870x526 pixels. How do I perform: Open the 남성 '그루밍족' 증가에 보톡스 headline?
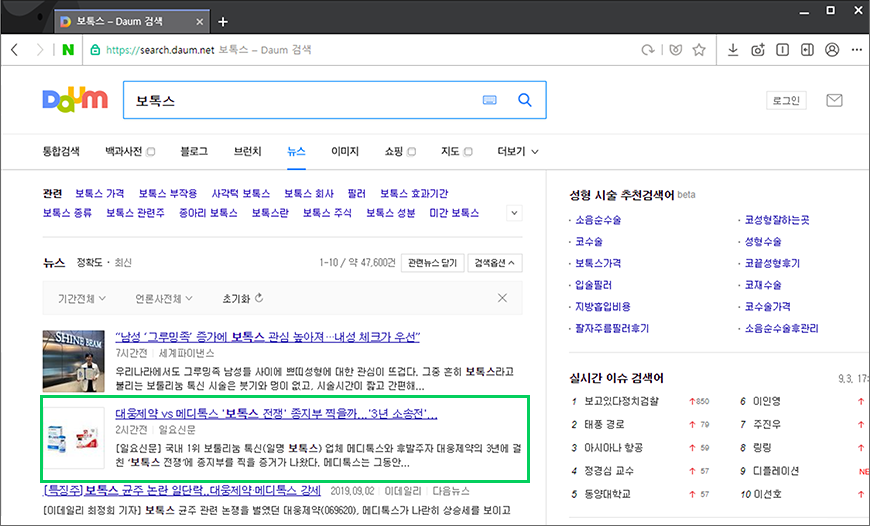pyautogui.click(x=267, y=336)
